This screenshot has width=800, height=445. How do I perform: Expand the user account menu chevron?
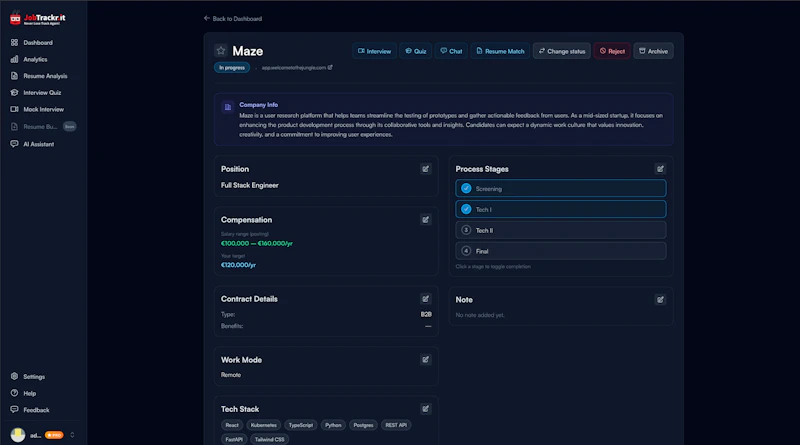click(x=72, y=435)
